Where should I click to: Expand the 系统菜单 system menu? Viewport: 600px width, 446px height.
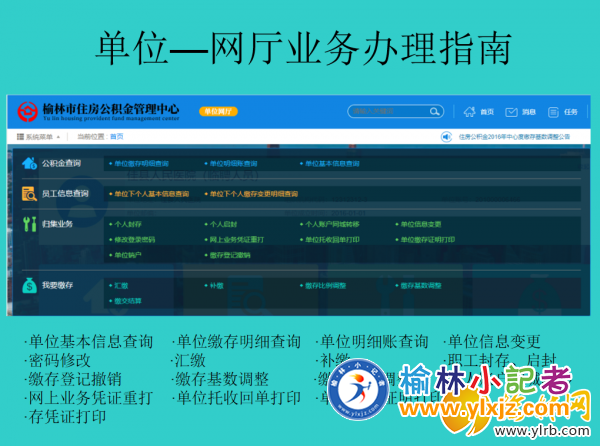[39, 137]
